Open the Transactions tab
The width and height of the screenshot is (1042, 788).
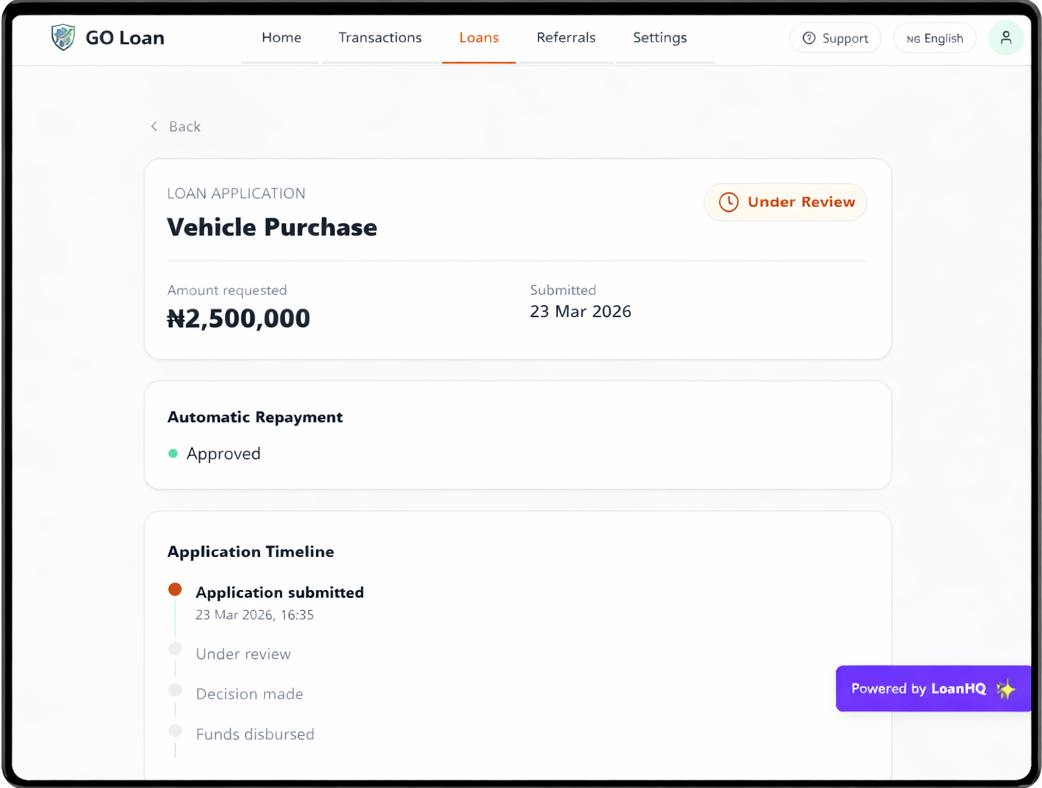[x=380, y=38]
